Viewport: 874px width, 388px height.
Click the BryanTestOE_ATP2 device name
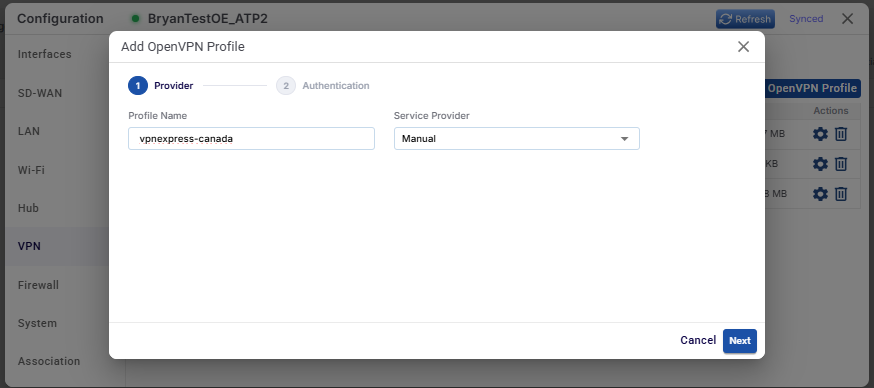coord(207,19)
